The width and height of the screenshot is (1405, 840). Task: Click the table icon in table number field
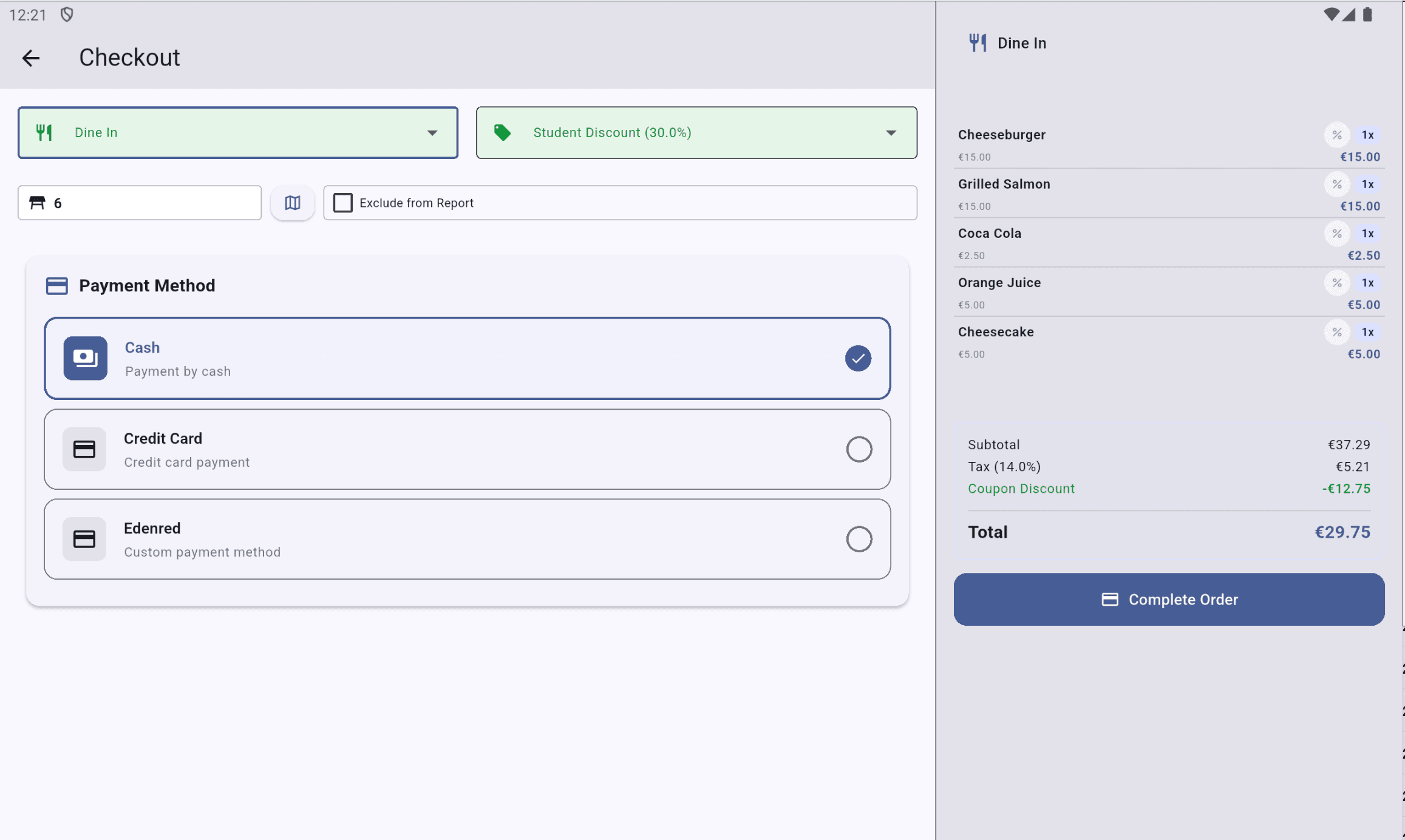pyautogui.click(x=38, y=203)
